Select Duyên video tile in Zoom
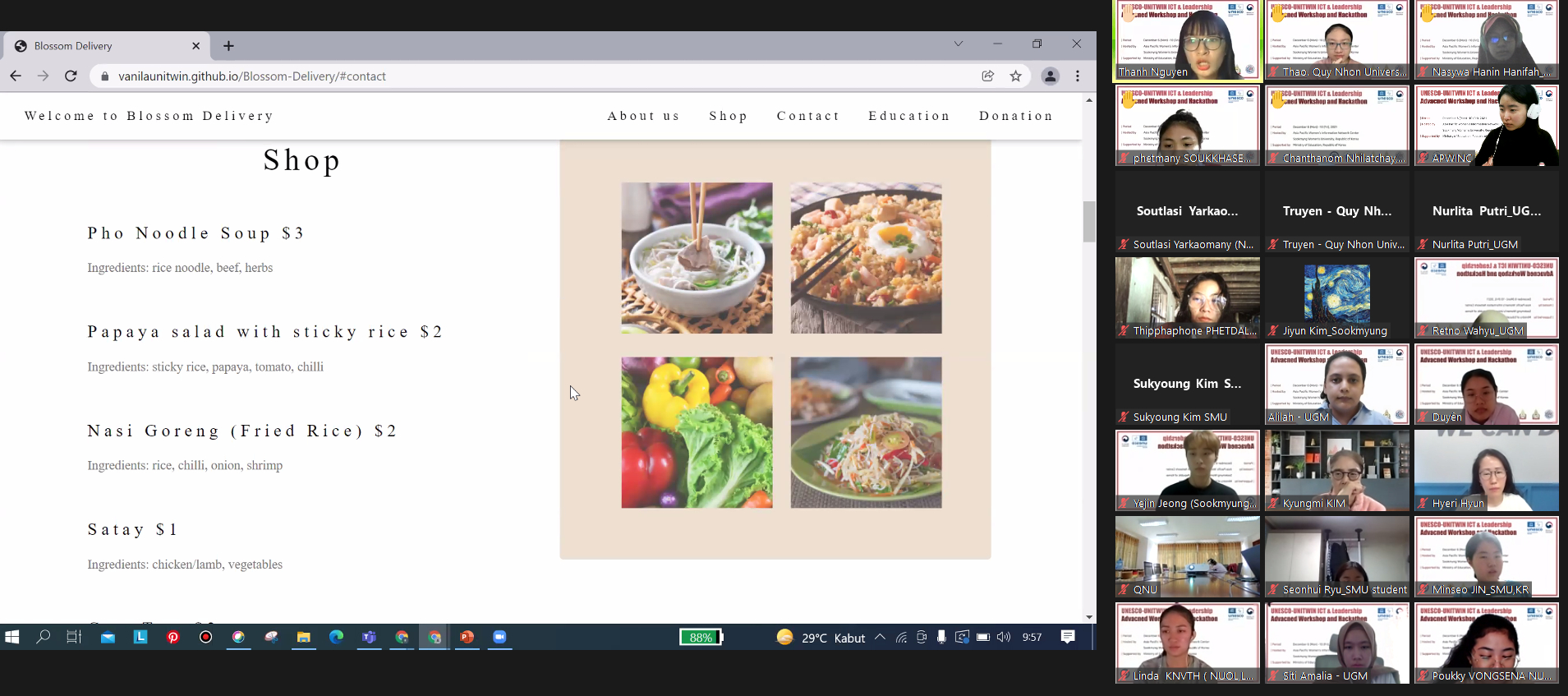The image size is (1568, 696). point(1486,385)
